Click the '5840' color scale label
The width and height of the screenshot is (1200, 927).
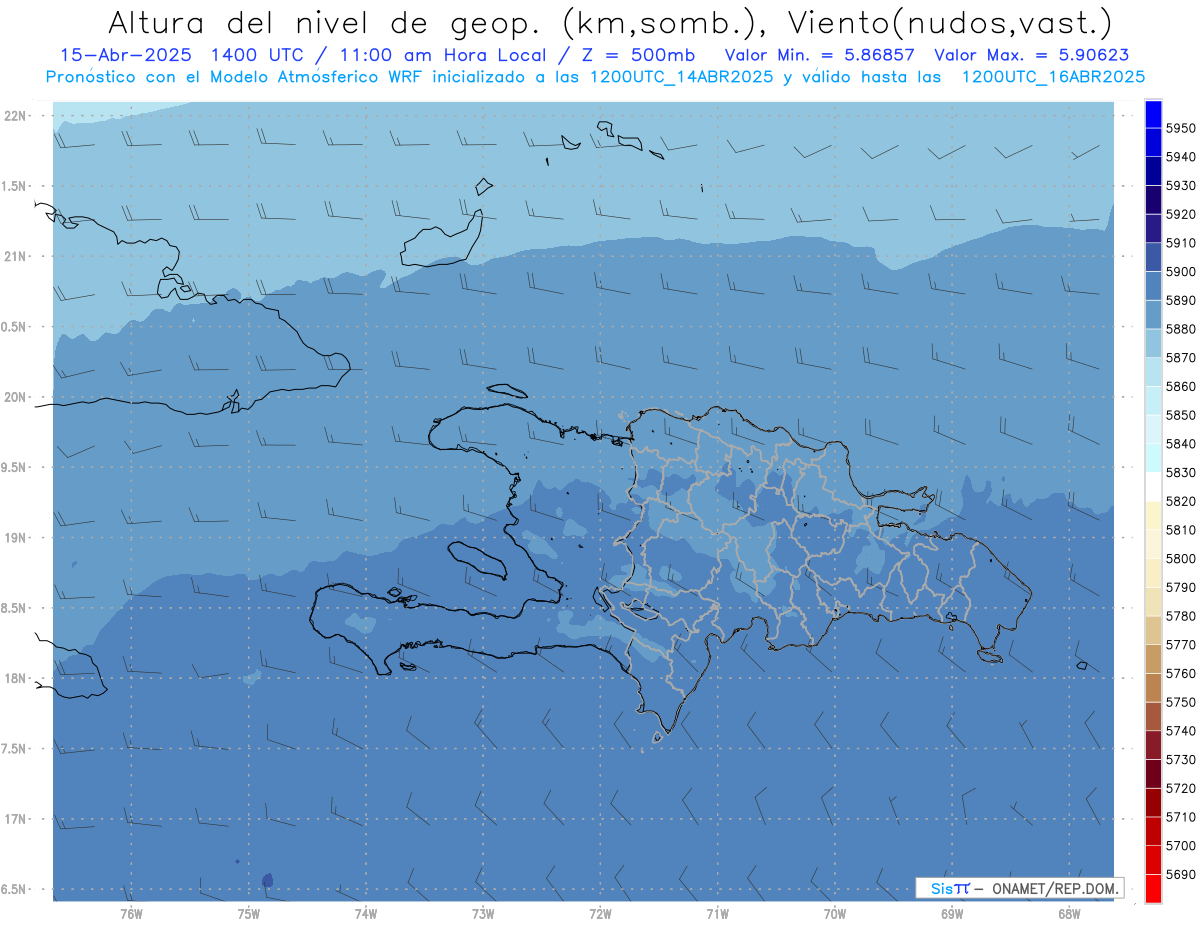tap(1181, 444)
